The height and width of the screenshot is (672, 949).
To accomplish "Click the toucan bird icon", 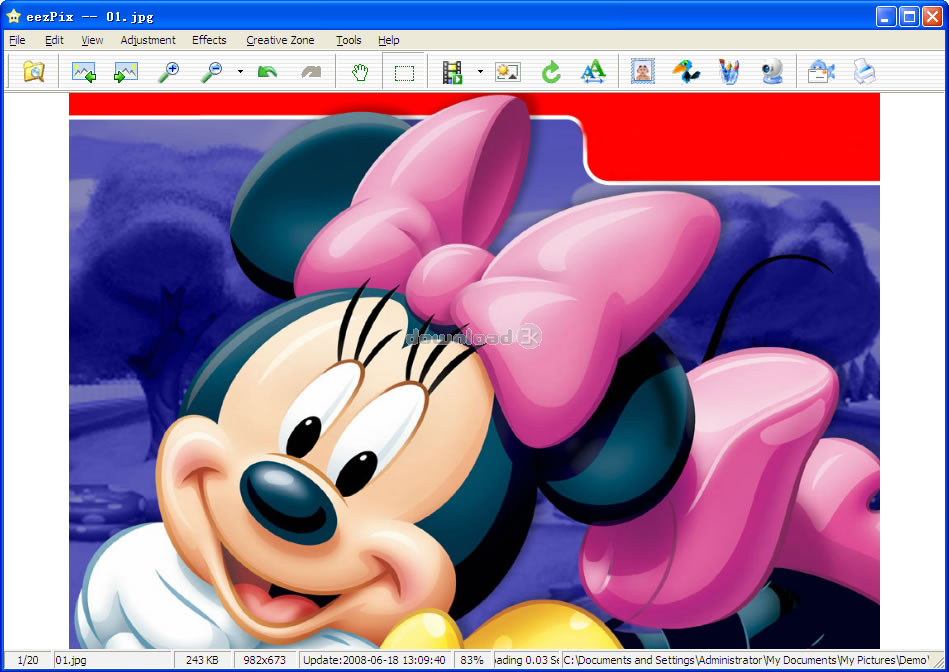I will point(686,71).
